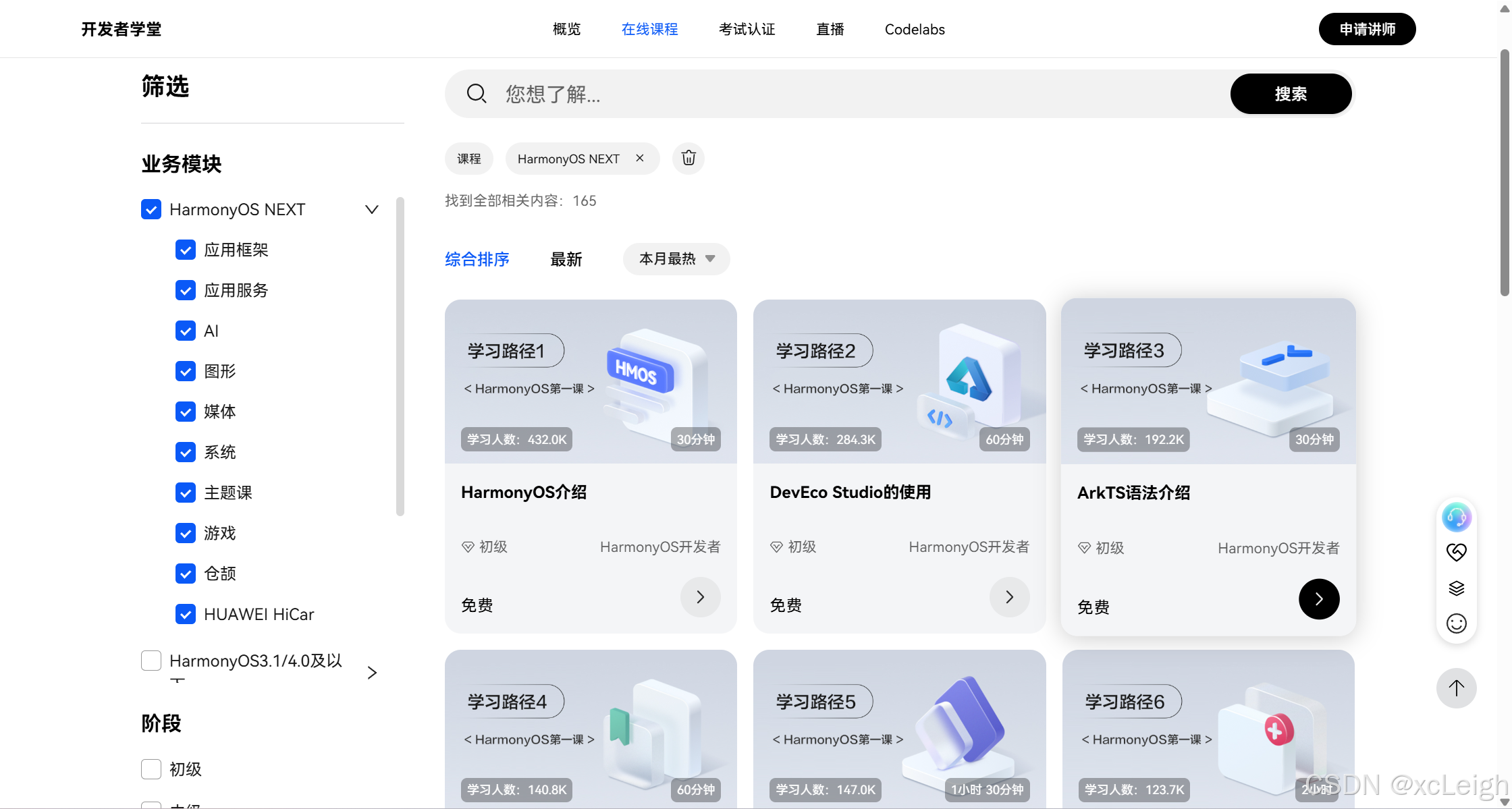Image resolution: width=1512 pixels, height=809 pixels.
Task: Go to the 概览 nav tab
Action: [566, 29]
